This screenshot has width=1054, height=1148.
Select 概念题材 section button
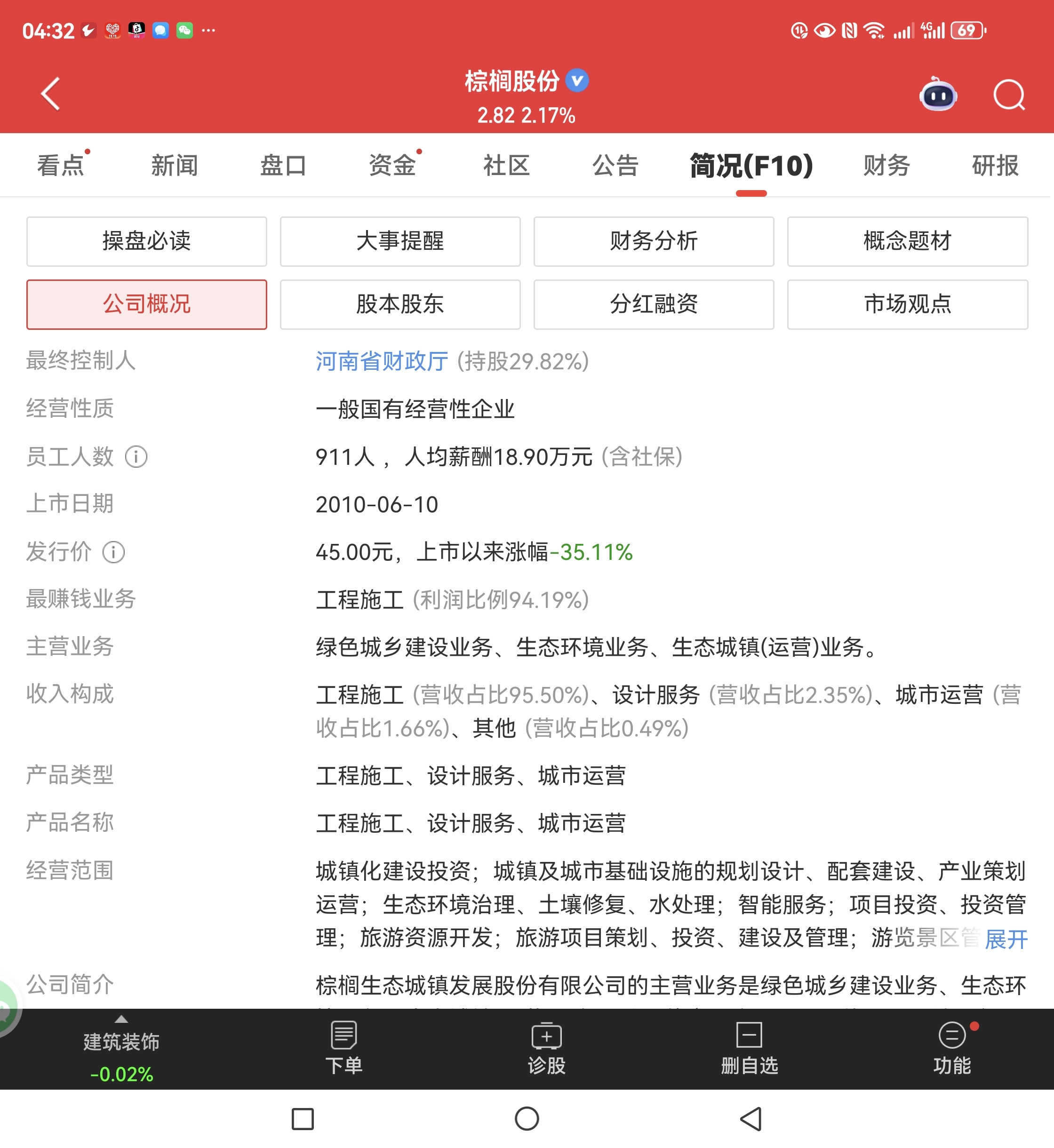coord(907,241)
